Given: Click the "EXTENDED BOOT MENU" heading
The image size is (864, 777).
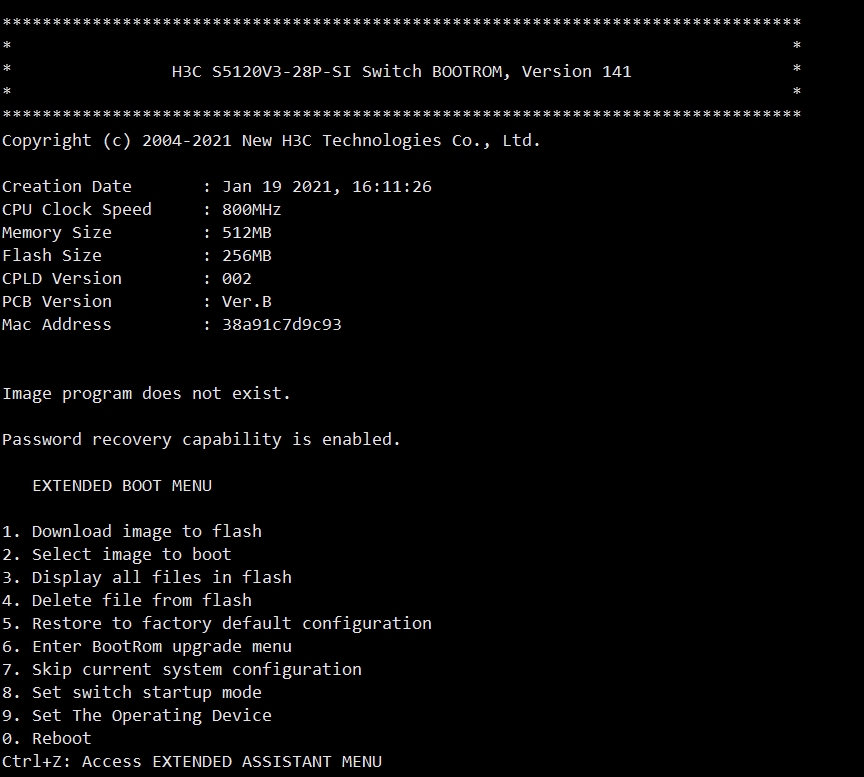Looking at the screenshot, I should [122, 485].
